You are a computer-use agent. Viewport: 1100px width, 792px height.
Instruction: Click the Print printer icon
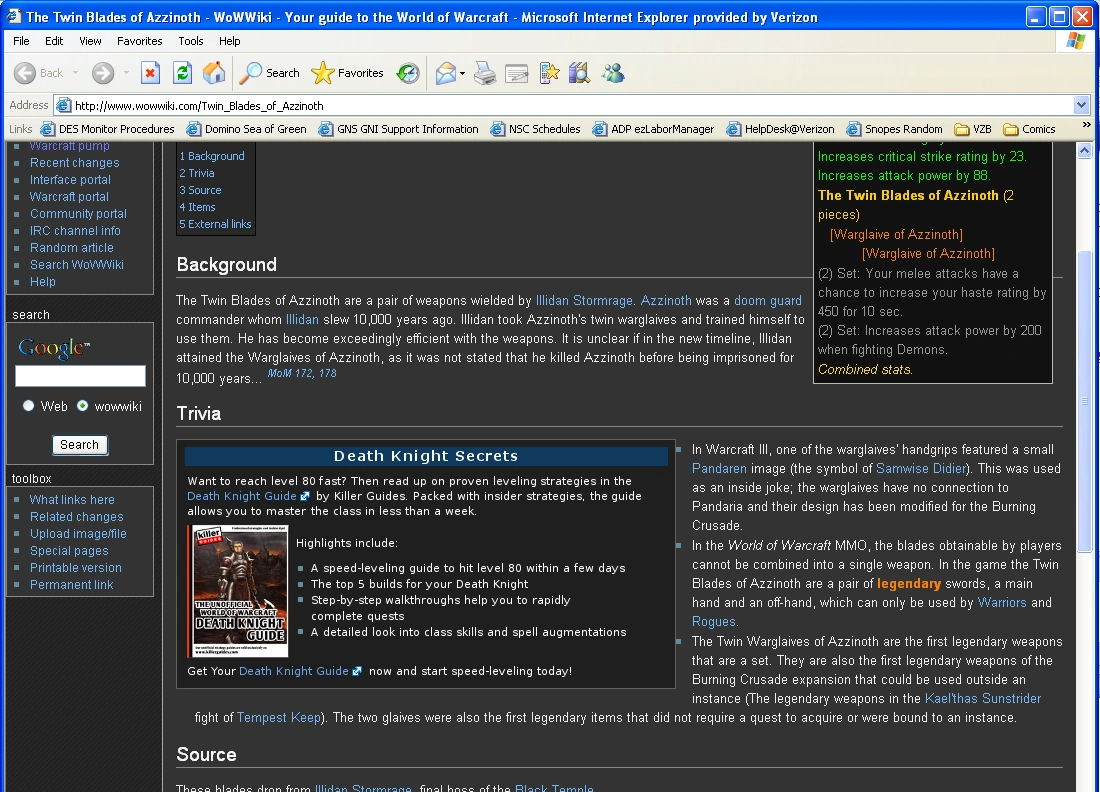pos(485,73)
